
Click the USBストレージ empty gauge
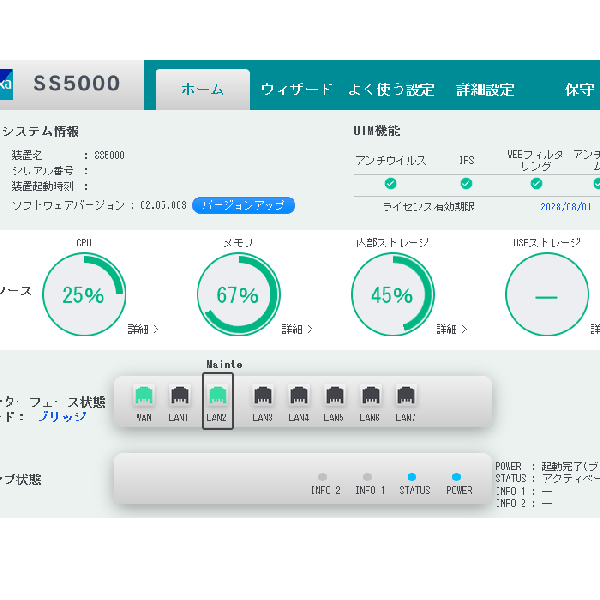pos(547,295)
